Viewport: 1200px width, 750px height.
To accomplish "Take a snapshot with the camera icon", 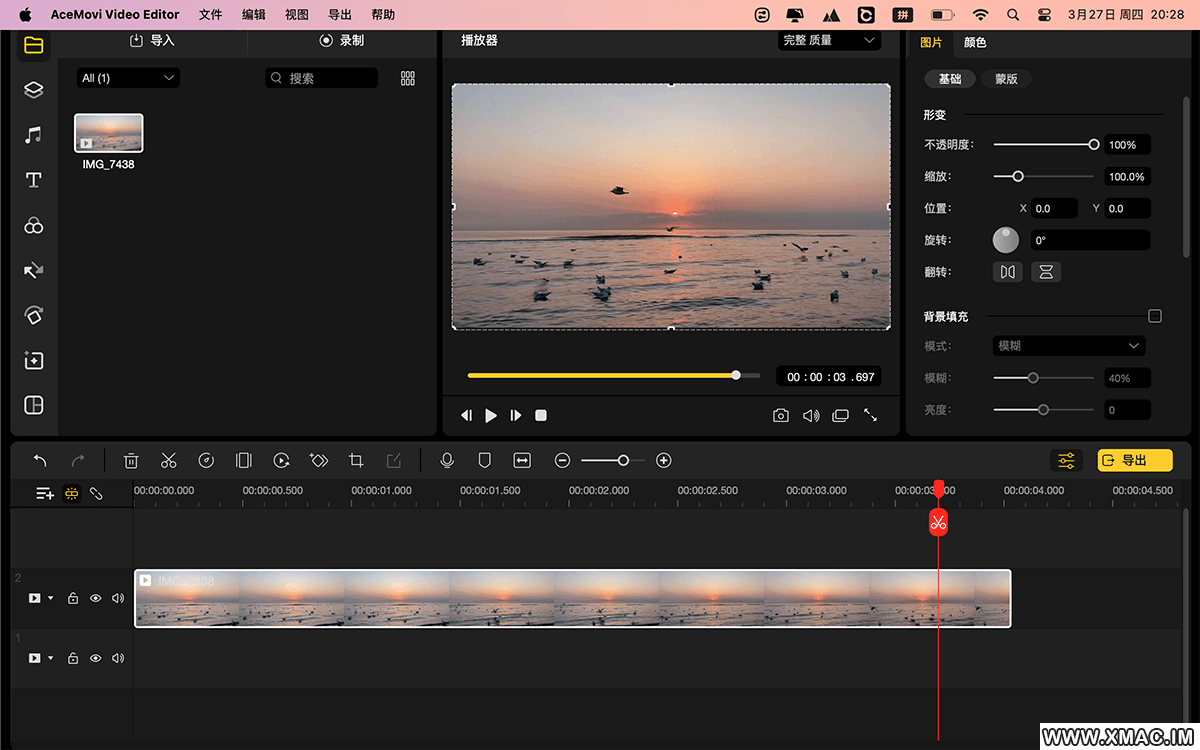I will (x=781, y=415).
